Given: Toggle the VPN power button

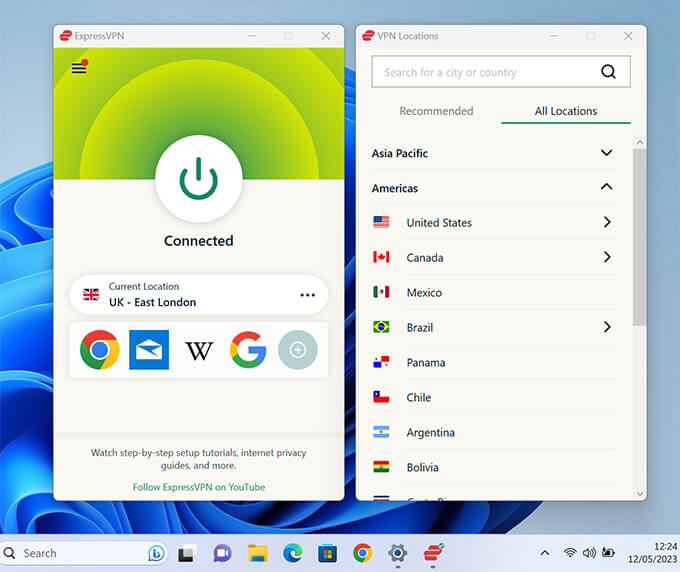Looking at the screenshot, I should [199, 178].
